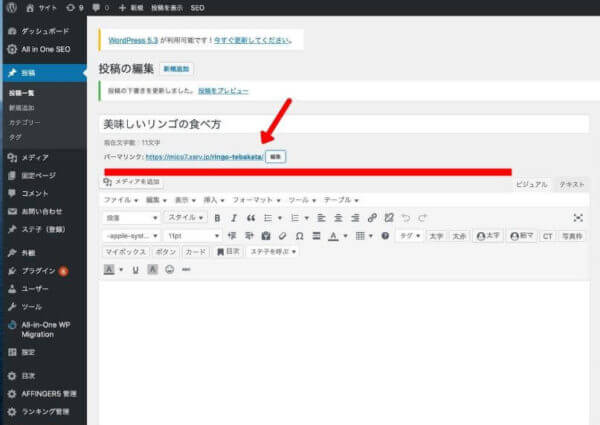
Task: Click the WordPress 5.3 link
Action: click(x=133, y=40)
